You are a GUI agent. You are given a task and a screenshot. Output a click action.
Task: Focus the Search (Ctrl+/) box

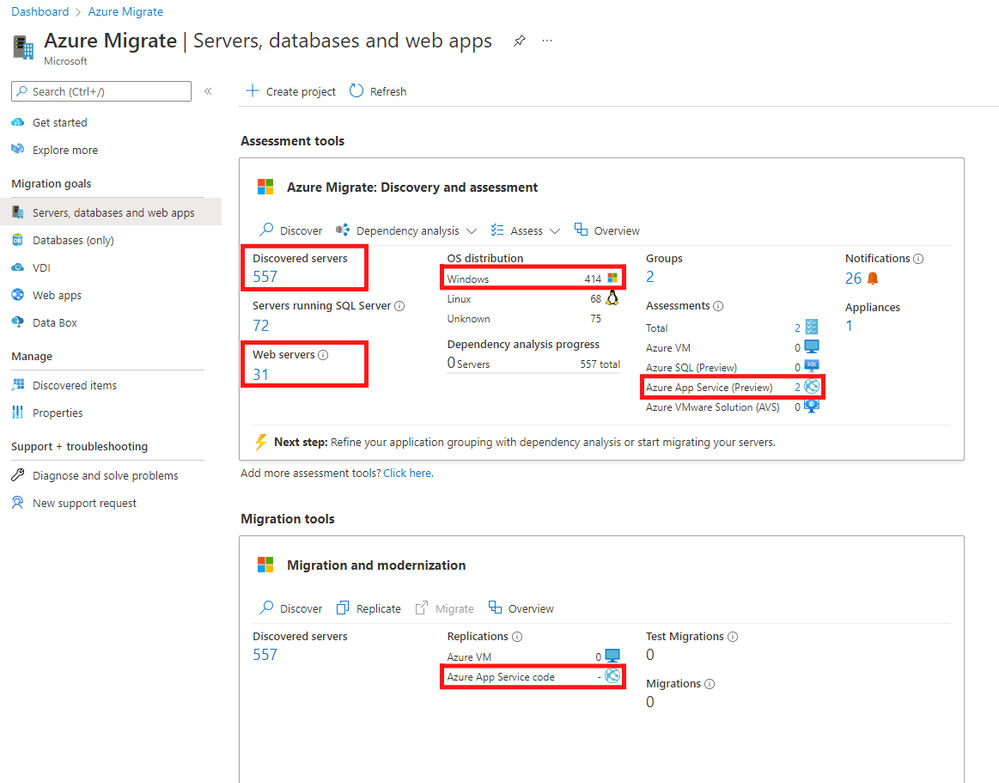[101, 91]
